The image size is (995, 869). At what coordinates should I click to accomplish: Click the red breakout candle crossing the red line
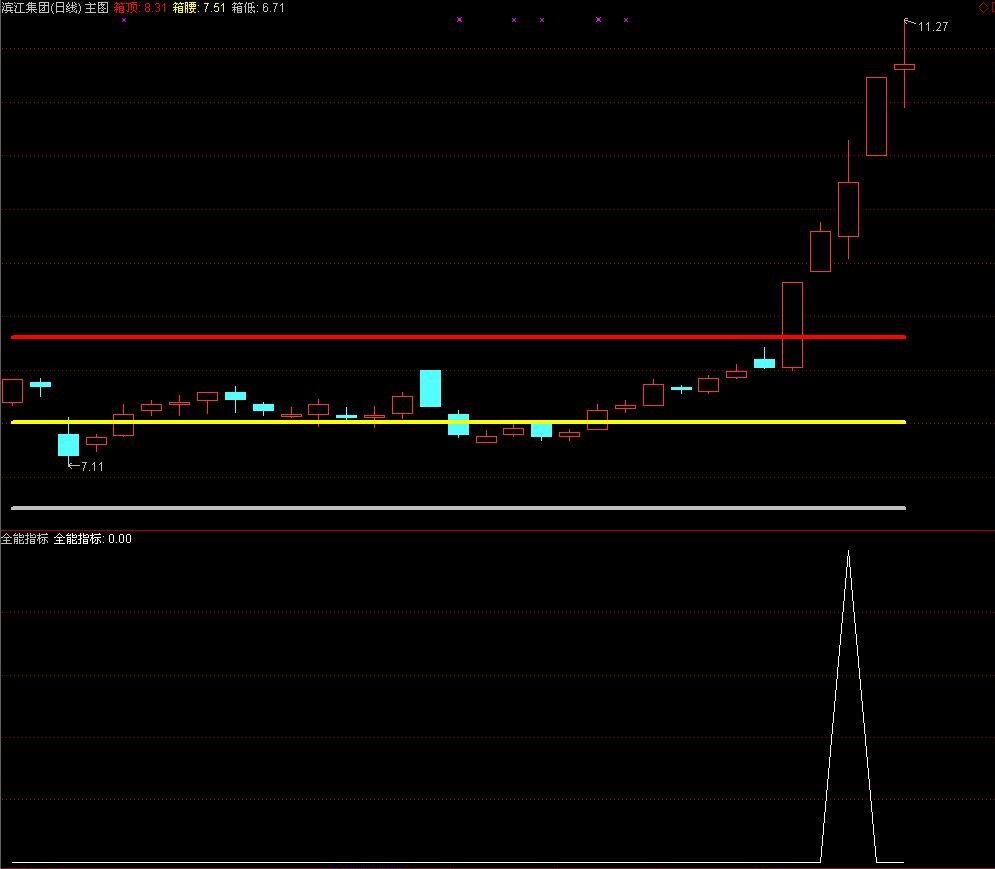(792, 325)
